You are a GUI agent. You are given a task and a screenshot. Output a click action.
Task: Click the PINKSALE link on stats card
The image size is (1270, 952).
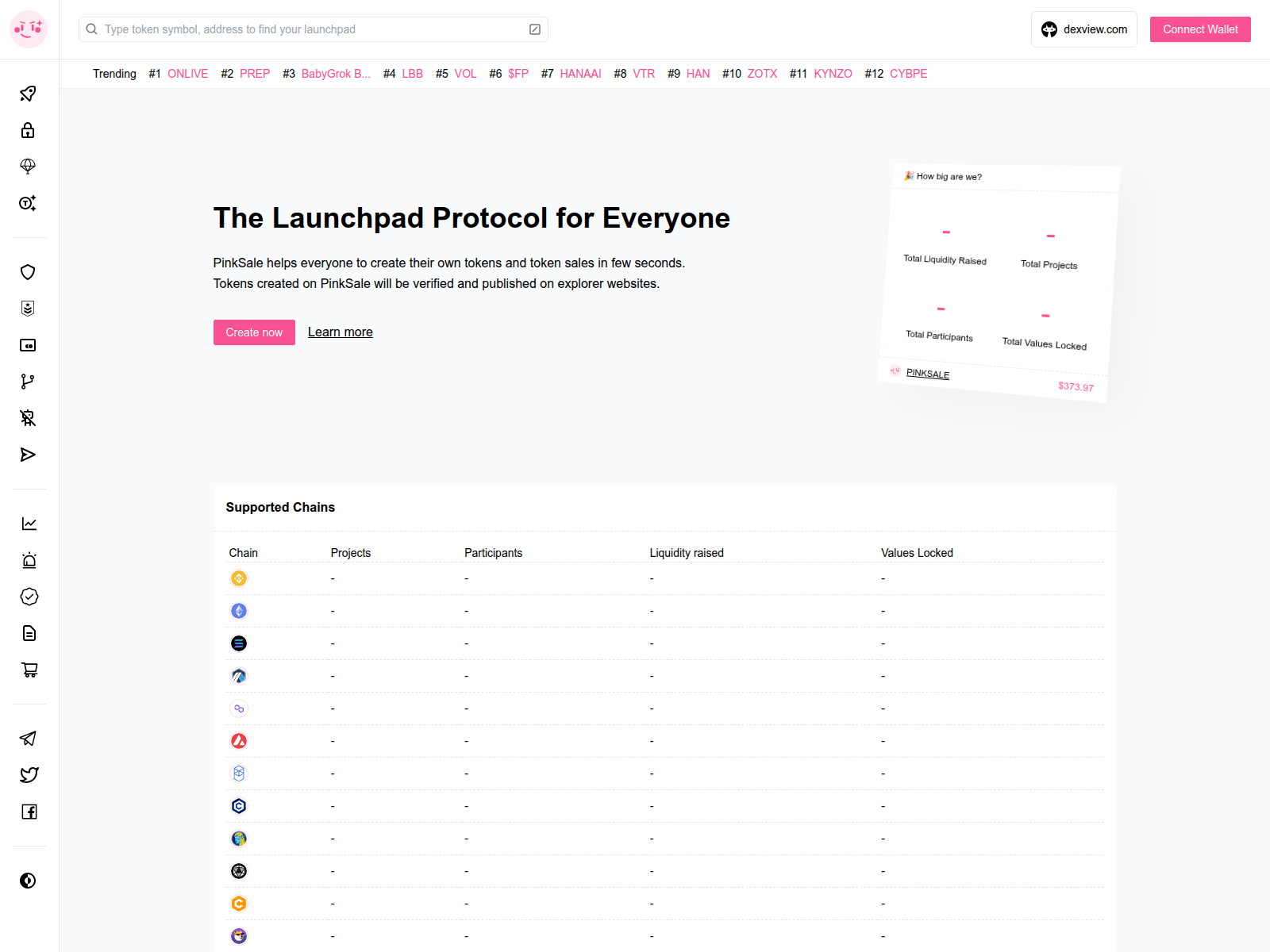coord(928,374)
